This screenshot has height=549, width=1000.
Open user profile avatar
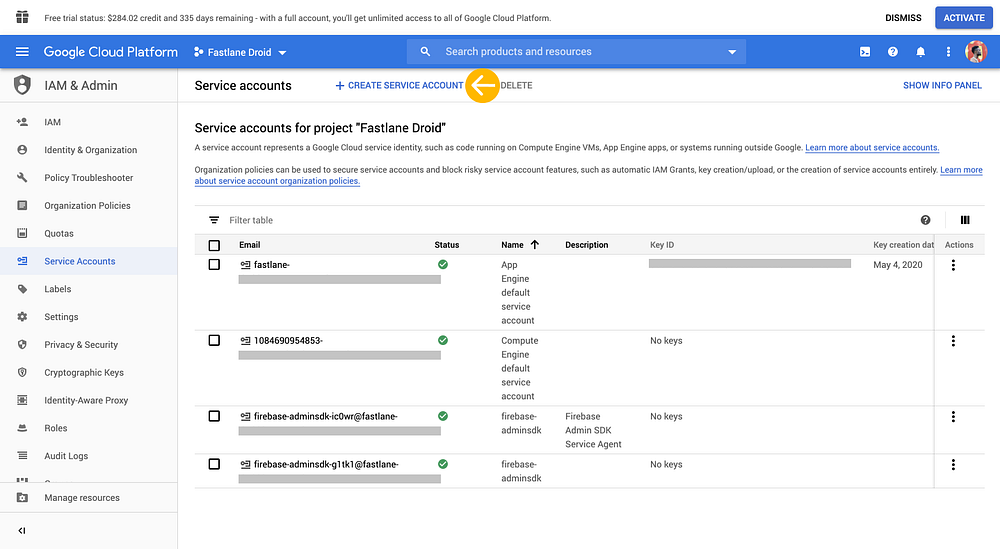click(976, 52)
